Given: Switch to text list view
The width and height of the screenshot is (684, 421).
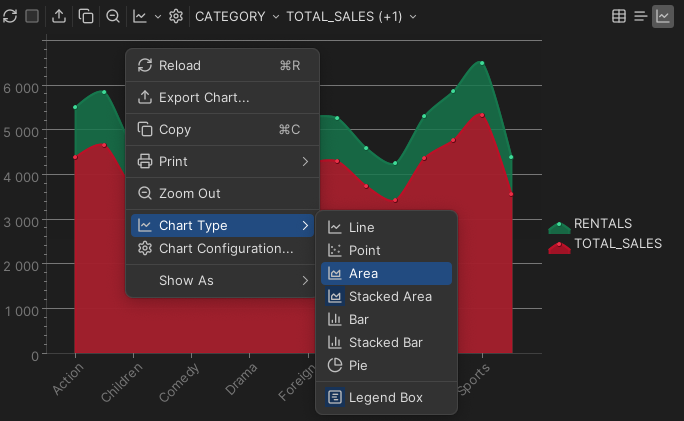Looking at the screenshot, I should 640,16.
